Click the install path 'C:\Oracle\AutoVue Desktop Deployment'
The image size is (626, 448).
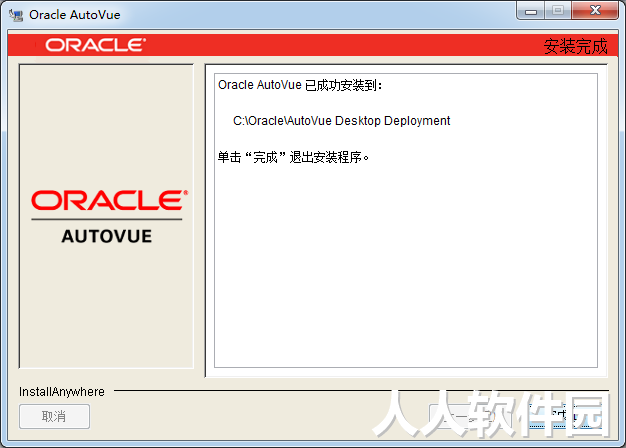[x=341, y=121]
